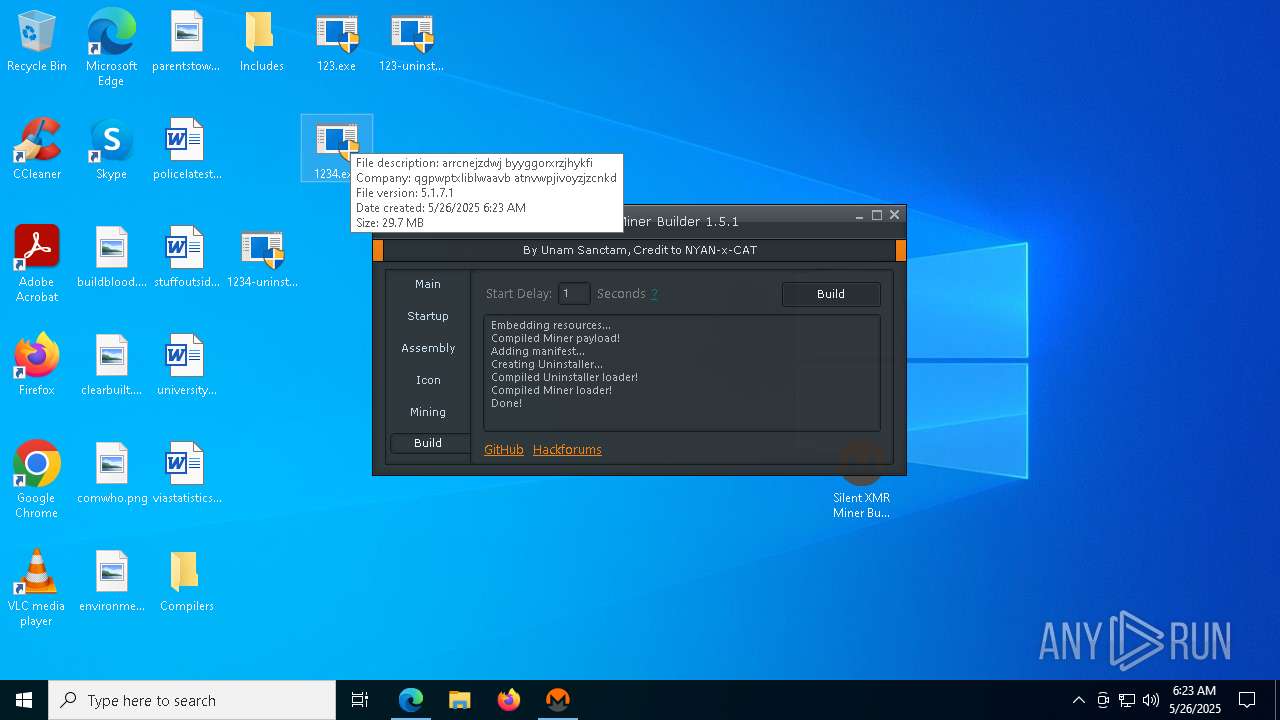Viewport: 1280px width, 720px height.
Task: Select the comwho.png file icon
Action: click(x=111, y=474)
